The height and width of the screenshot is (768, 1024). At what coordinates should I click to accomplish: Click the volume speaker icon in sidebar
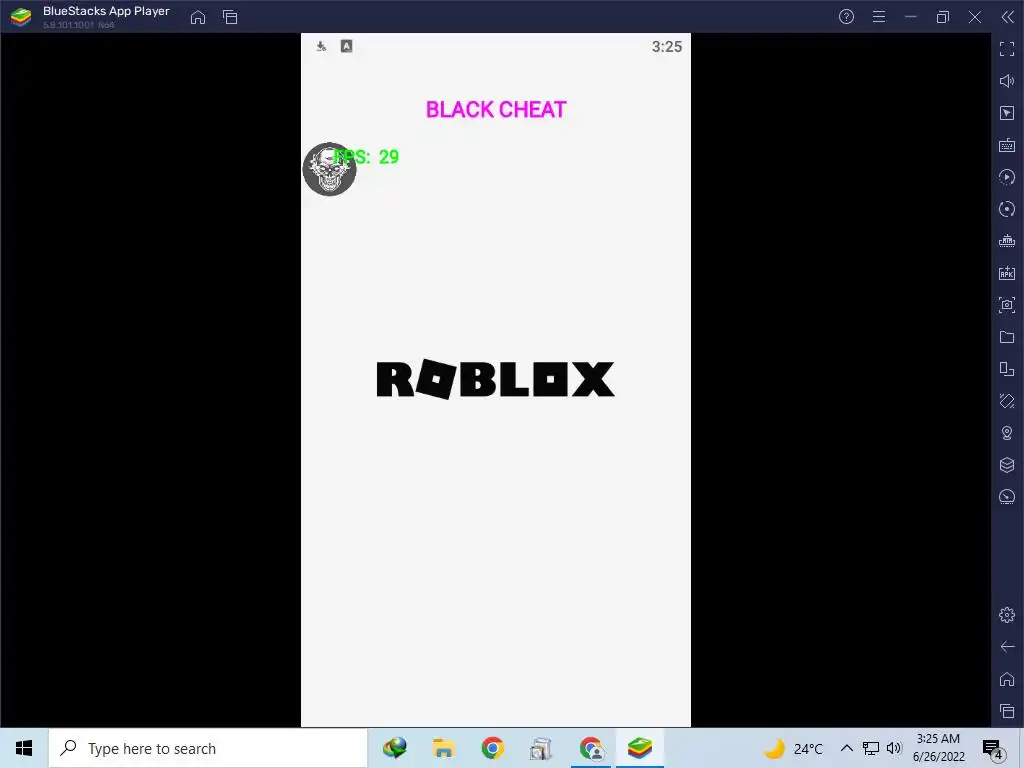1007,81
